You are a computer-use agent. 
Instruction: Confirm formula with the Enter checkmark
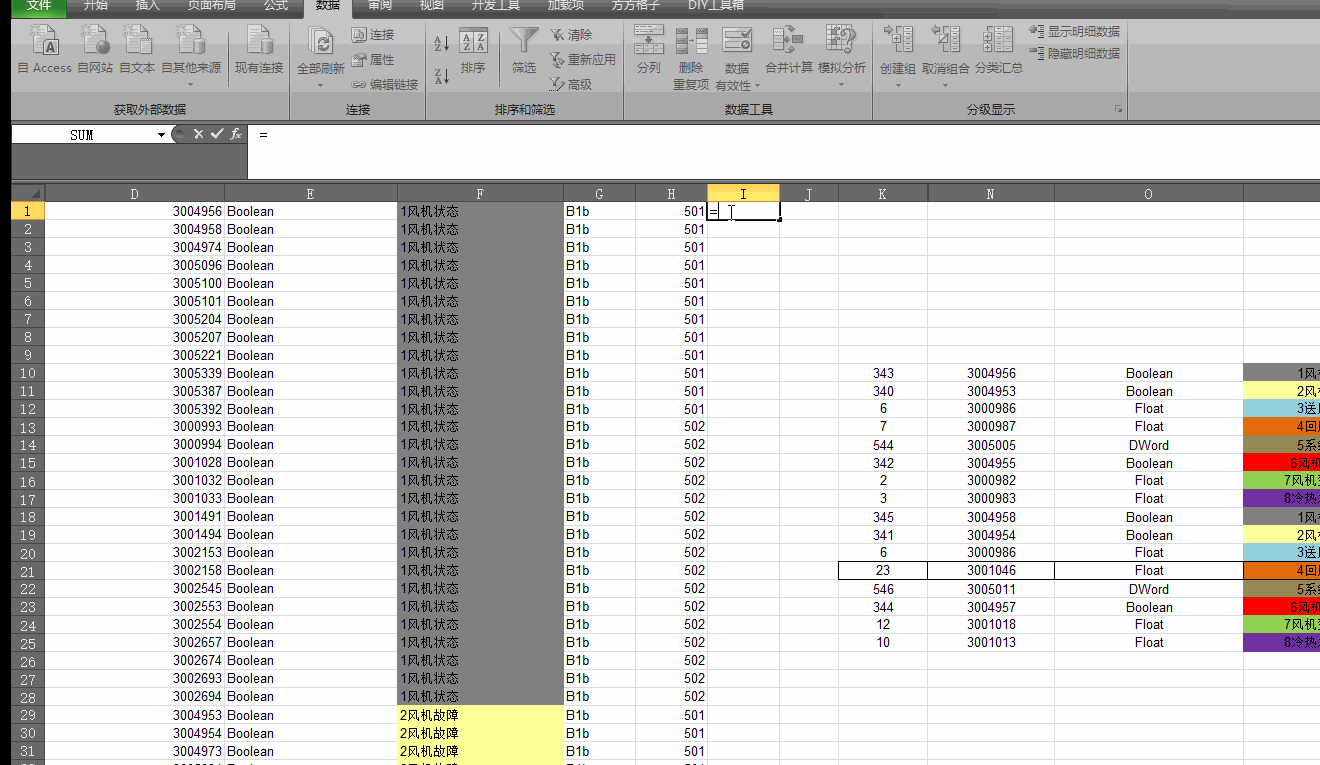(217, 134)
